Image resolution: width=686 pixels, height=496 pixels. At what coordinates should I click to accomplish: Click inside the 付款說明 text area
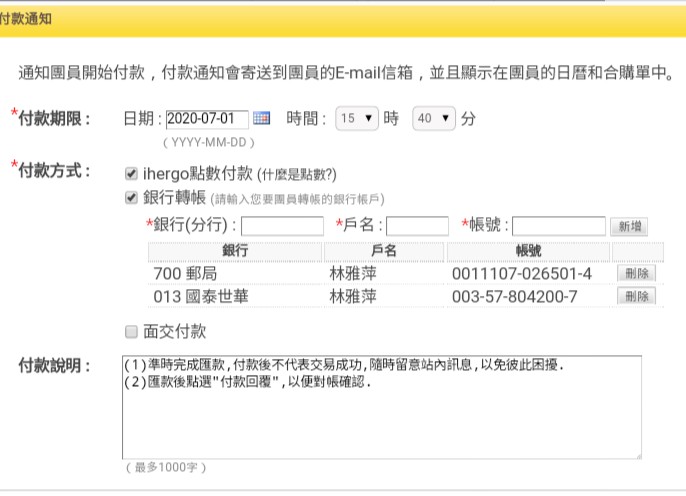382,407
